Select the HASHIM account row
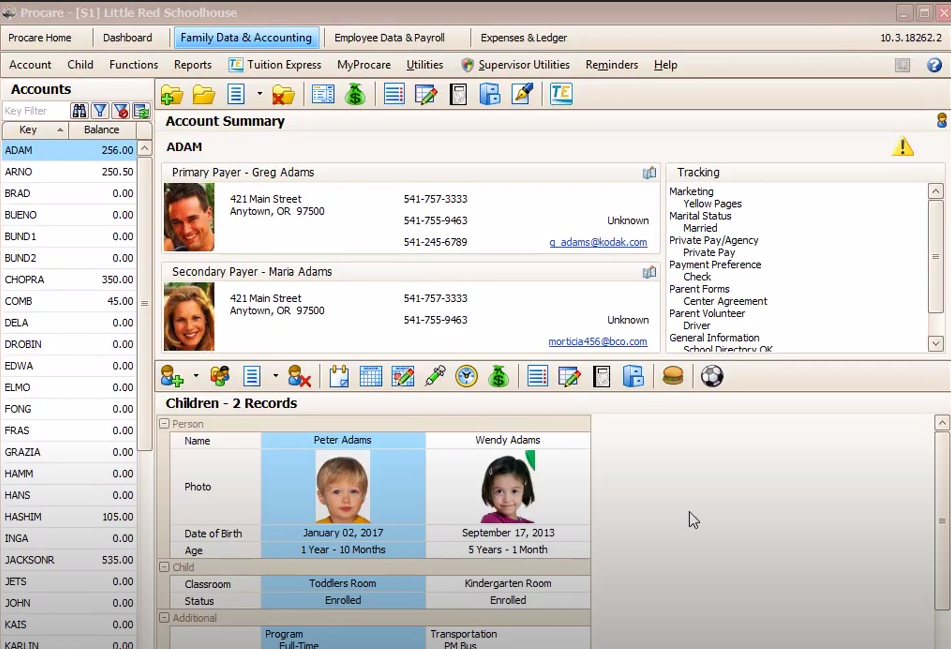 69,517
